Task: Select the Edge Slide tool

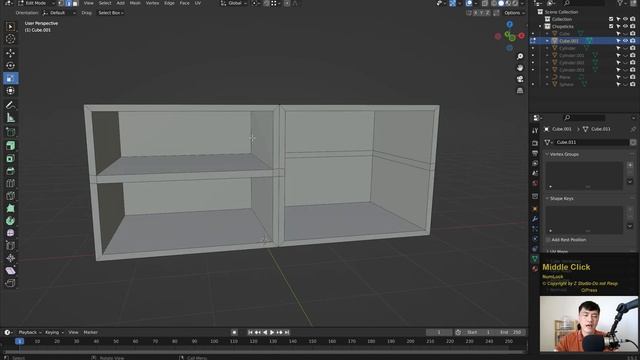Action: [x=11, y=245]
